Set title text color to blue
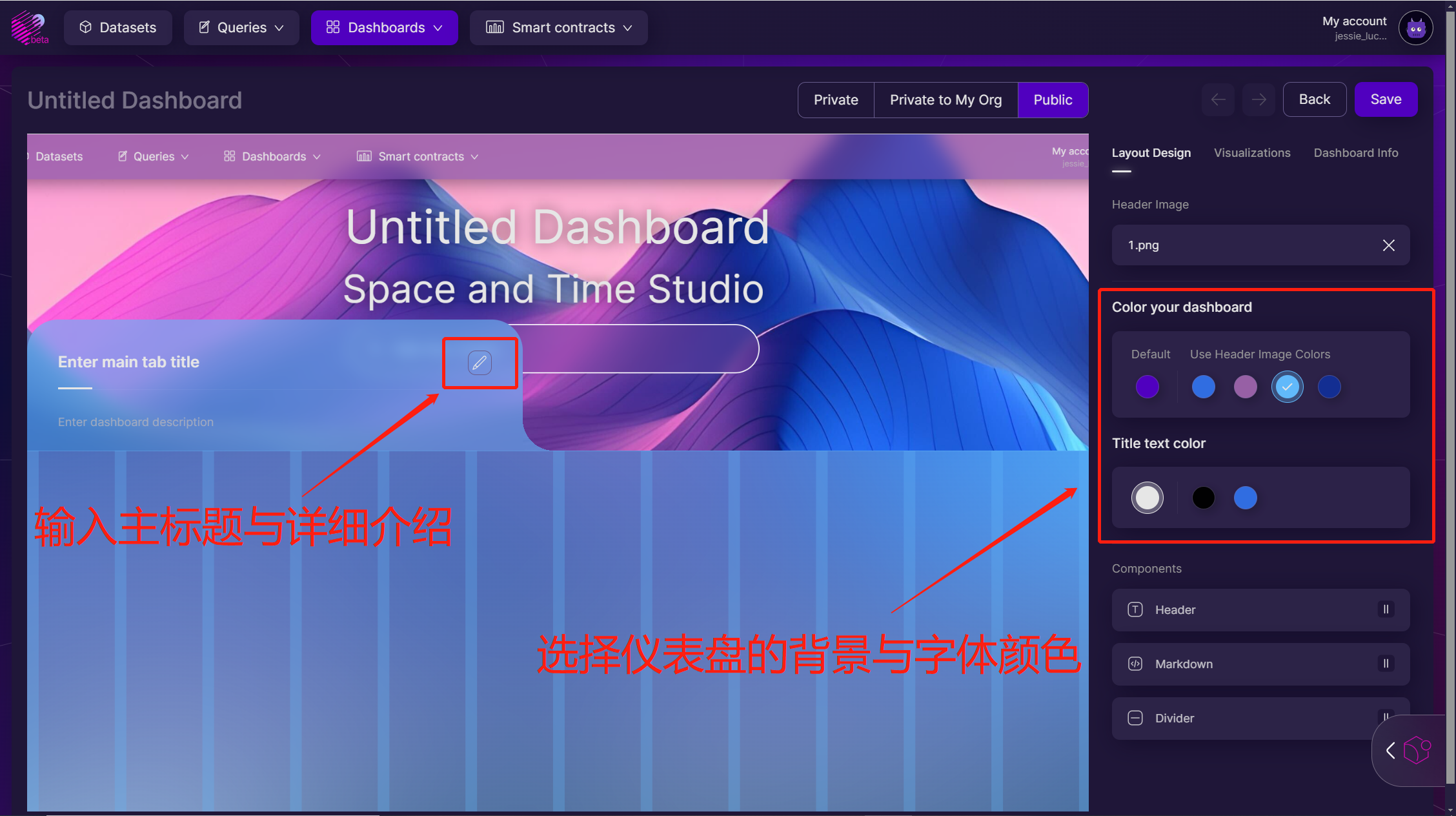This screenshot has height=816, width=1456. pyautogui.click(x=1245, y=498)
